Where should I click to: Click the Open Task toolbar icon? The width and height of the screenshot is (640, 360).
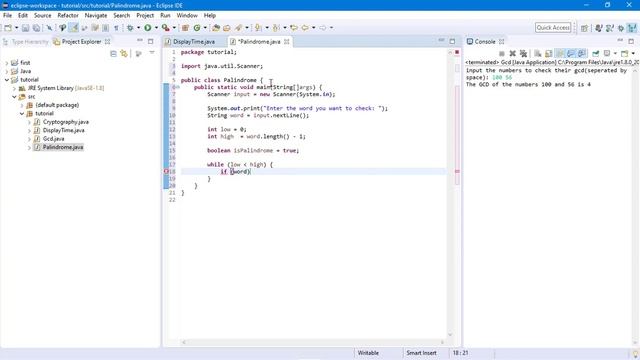(x=227, y=28)
